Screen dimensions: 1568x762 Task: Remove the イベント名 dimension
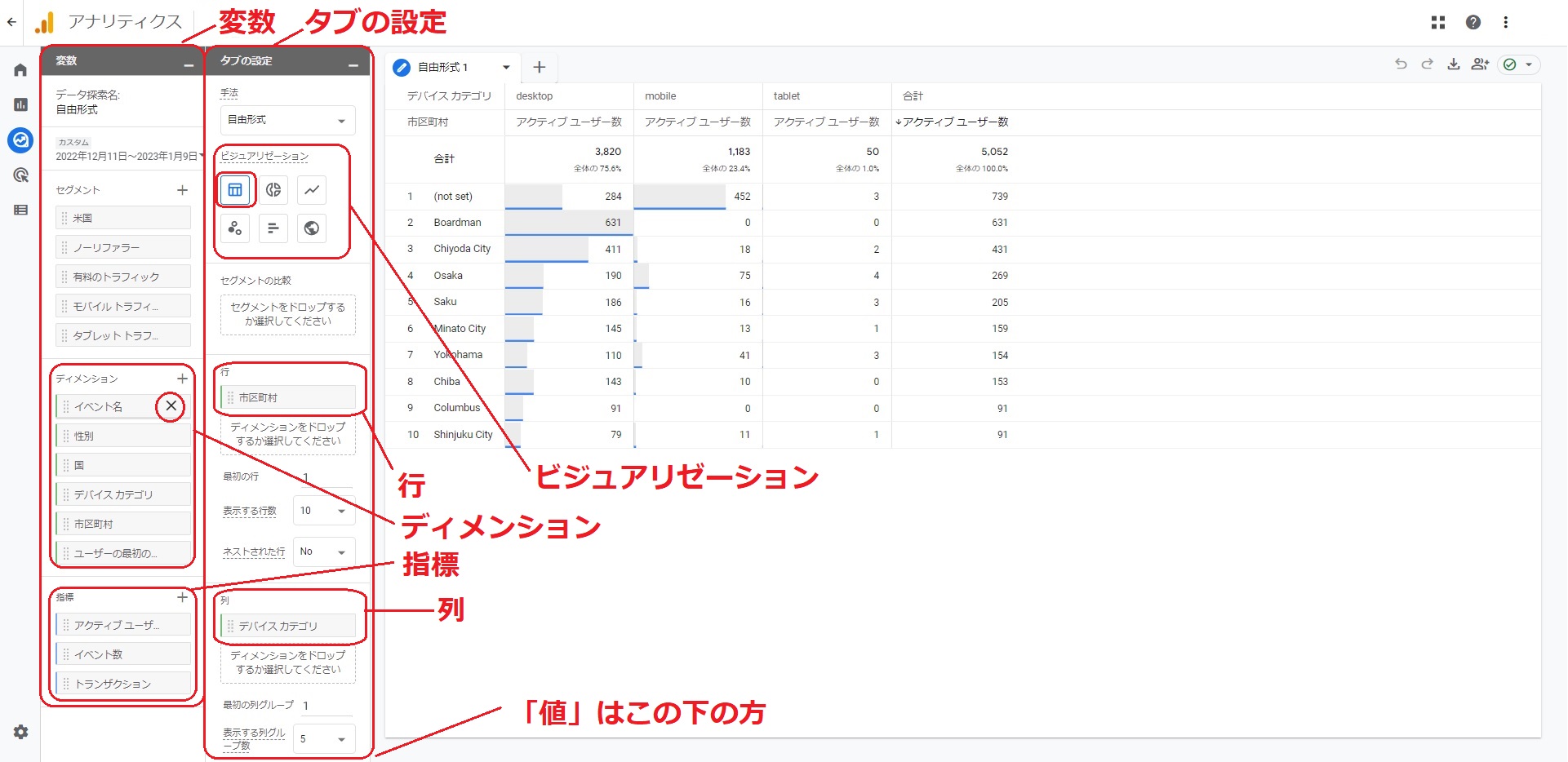[171, 405]
